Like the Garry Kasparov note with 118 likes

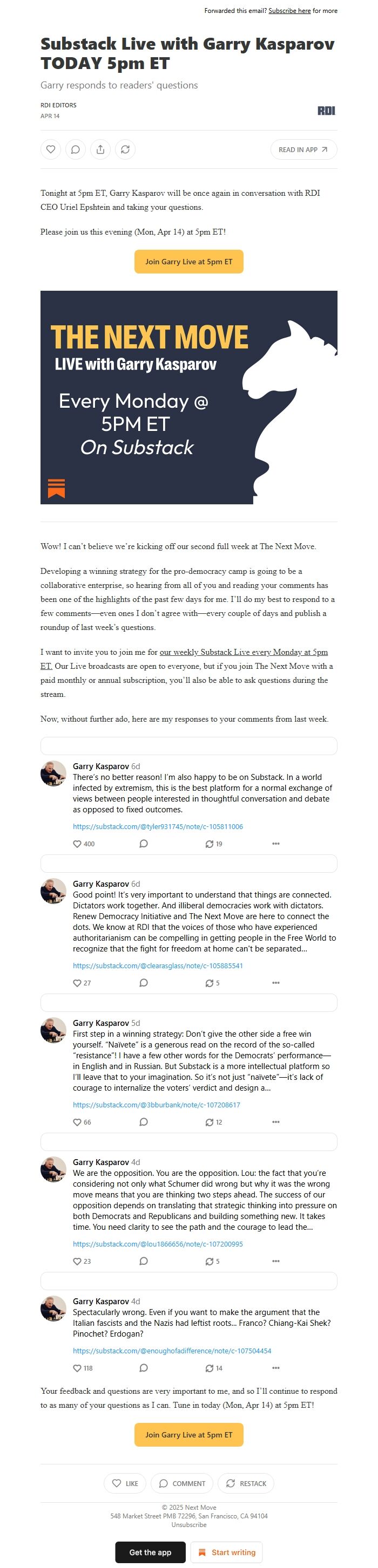click(77, 1368)
